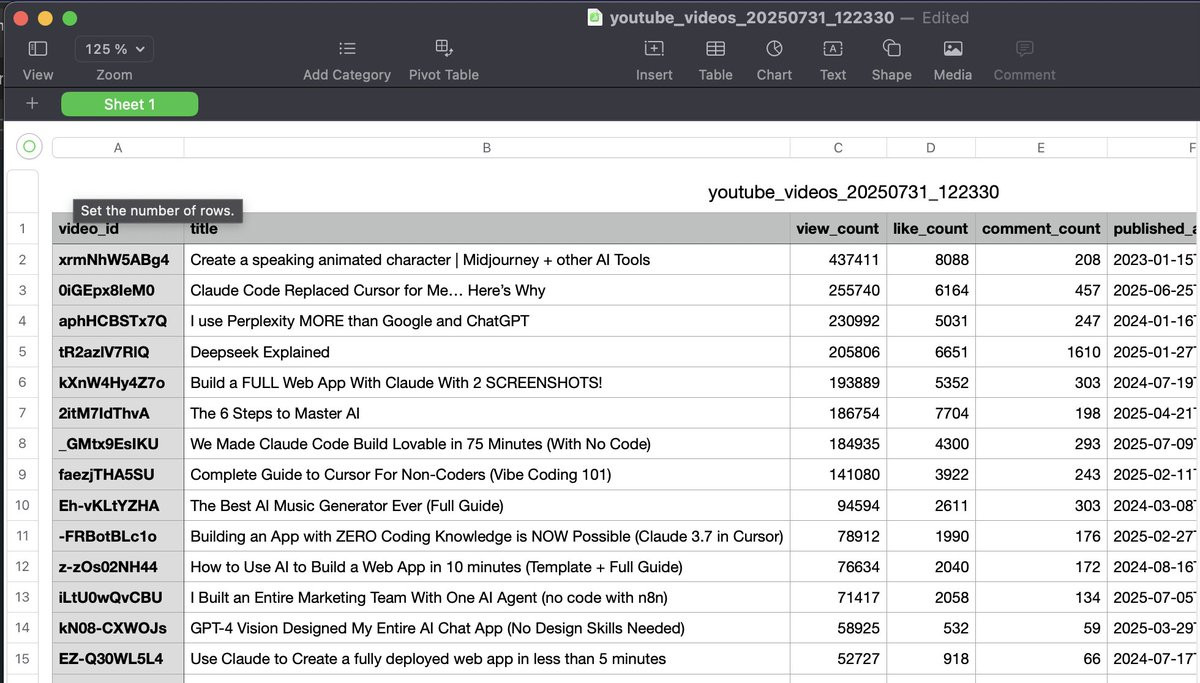Select row 5 header
1200x683 pixels.
pos(22,352)
